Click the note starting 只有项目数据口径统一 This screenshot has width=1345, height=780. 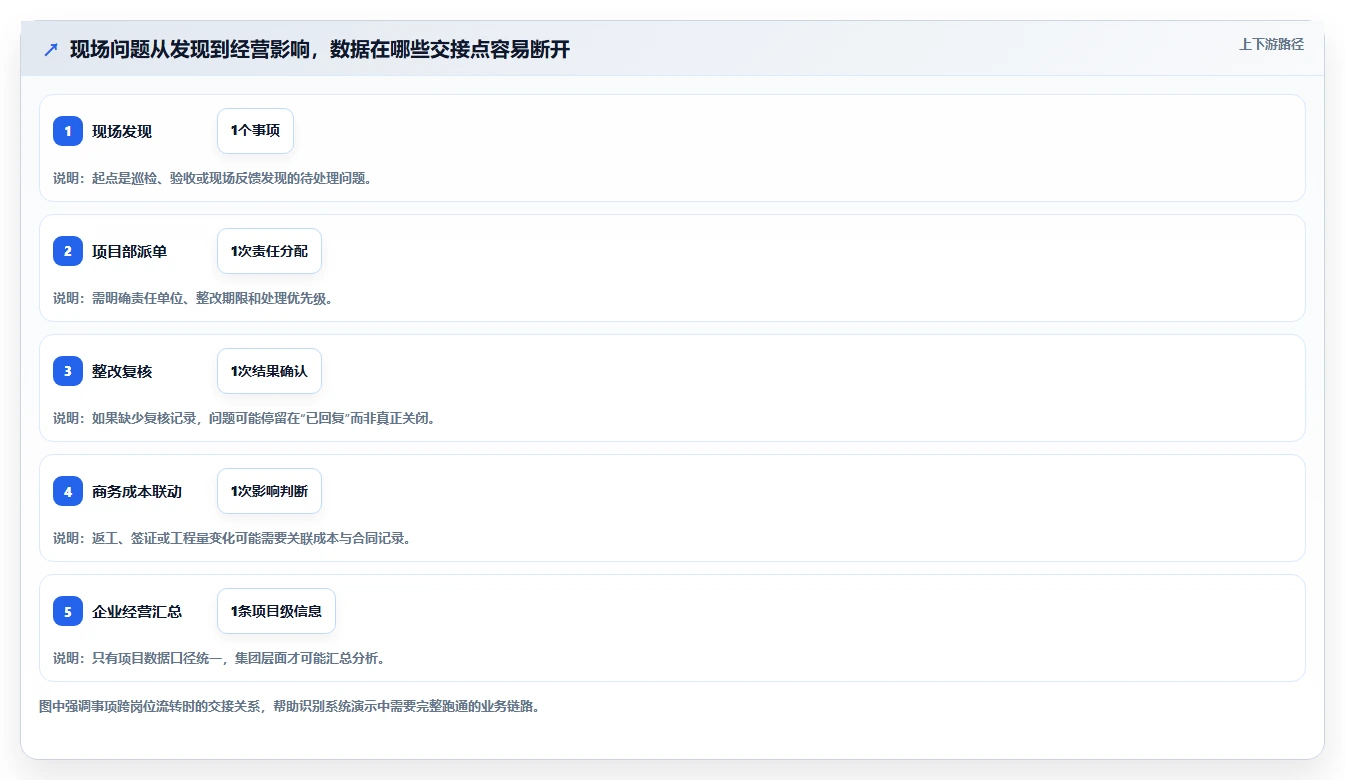[x=219, y=658]
